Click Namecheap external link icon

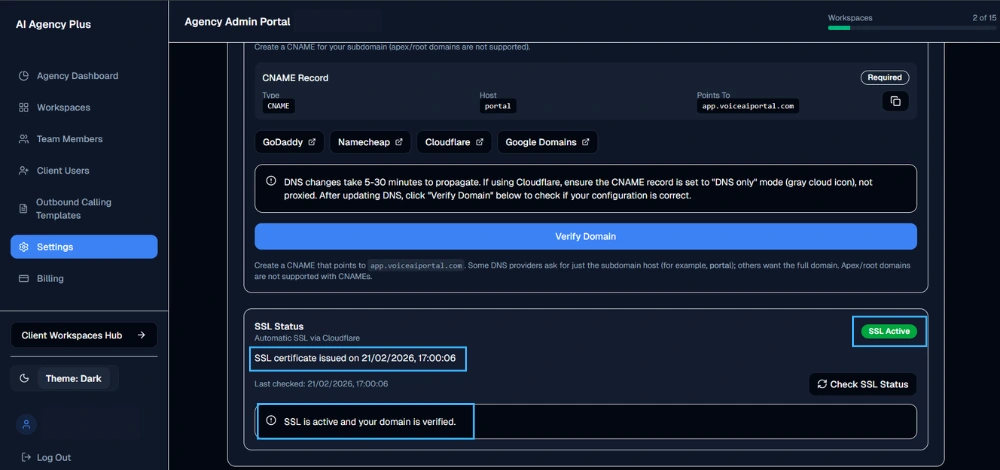click(399, 142)
